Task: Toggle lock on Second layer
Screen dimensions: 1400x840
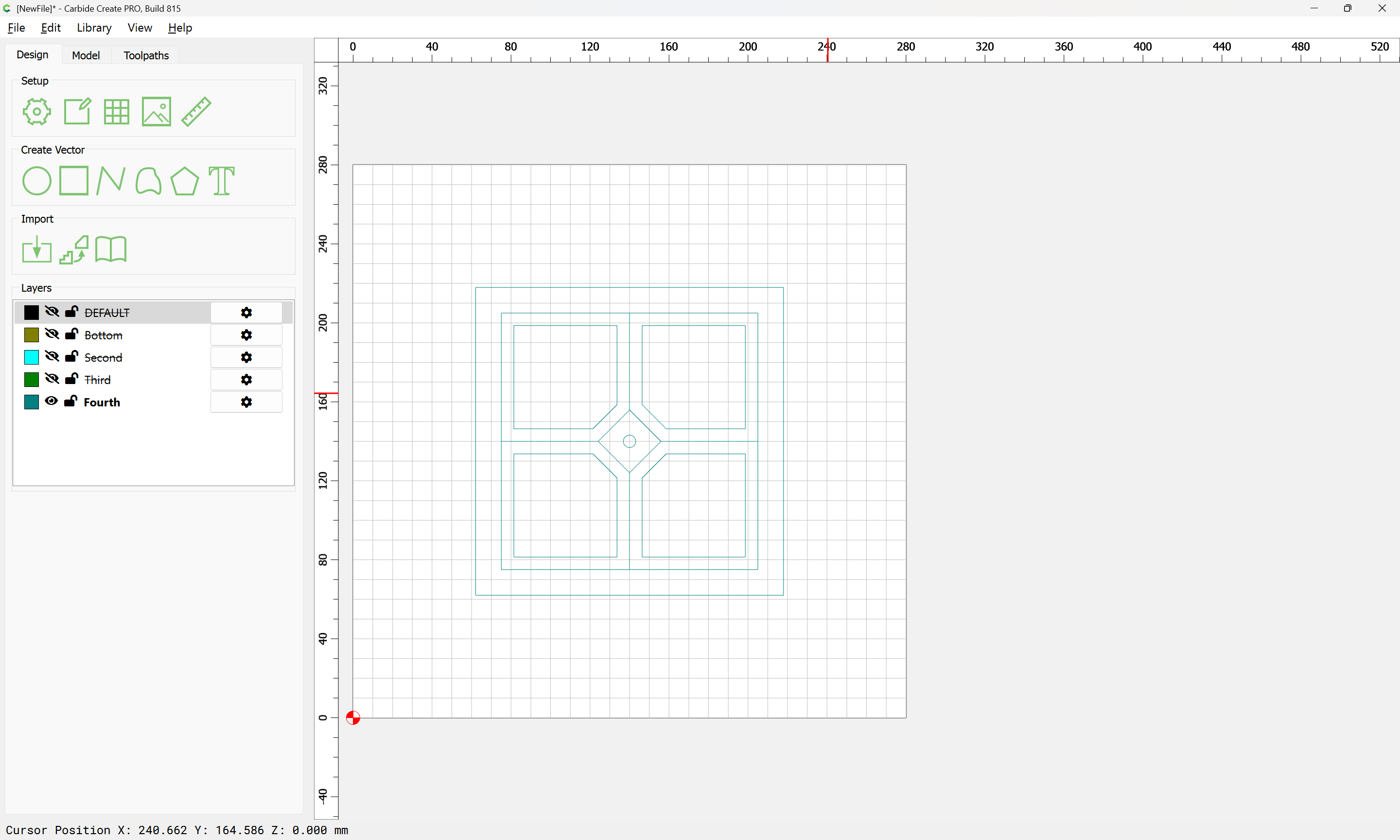Action: (x=71, y=356)
